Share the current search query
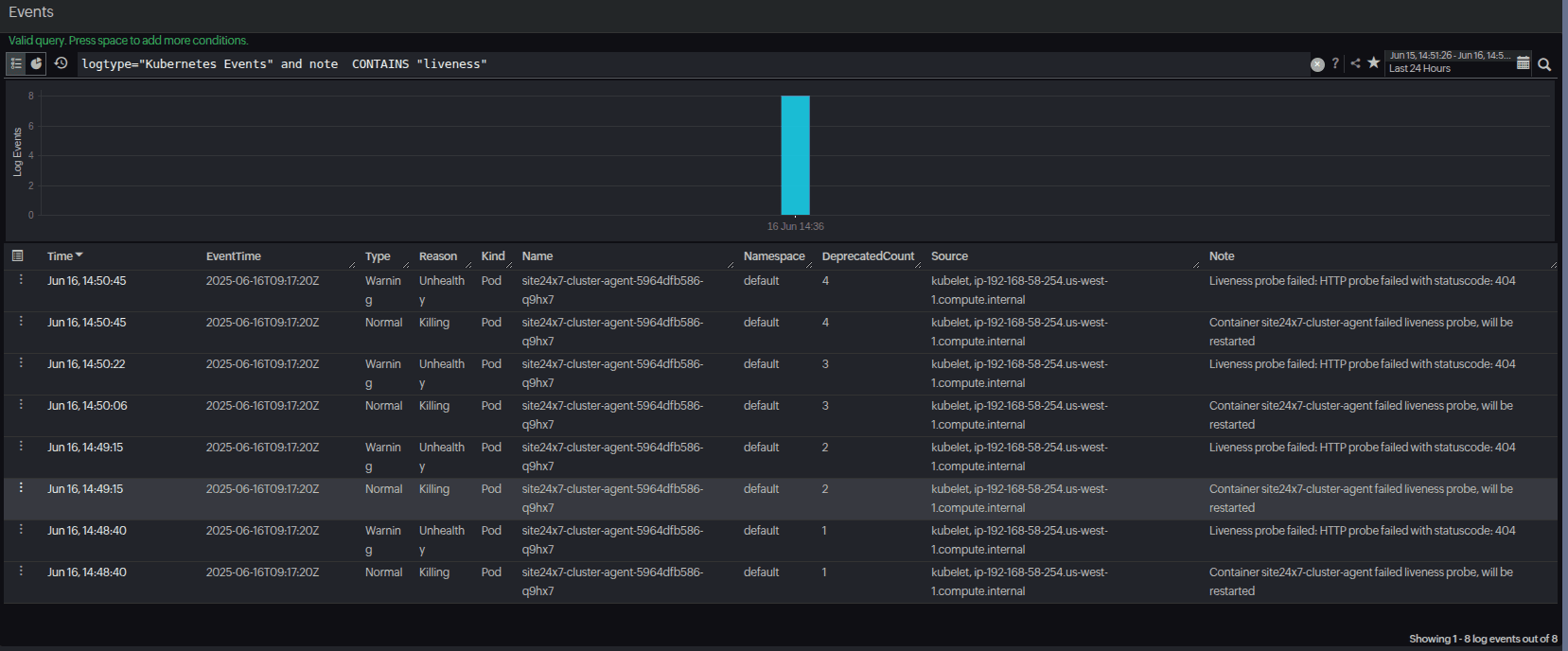The image size is (1568, 651). (x=1355, y=63)
